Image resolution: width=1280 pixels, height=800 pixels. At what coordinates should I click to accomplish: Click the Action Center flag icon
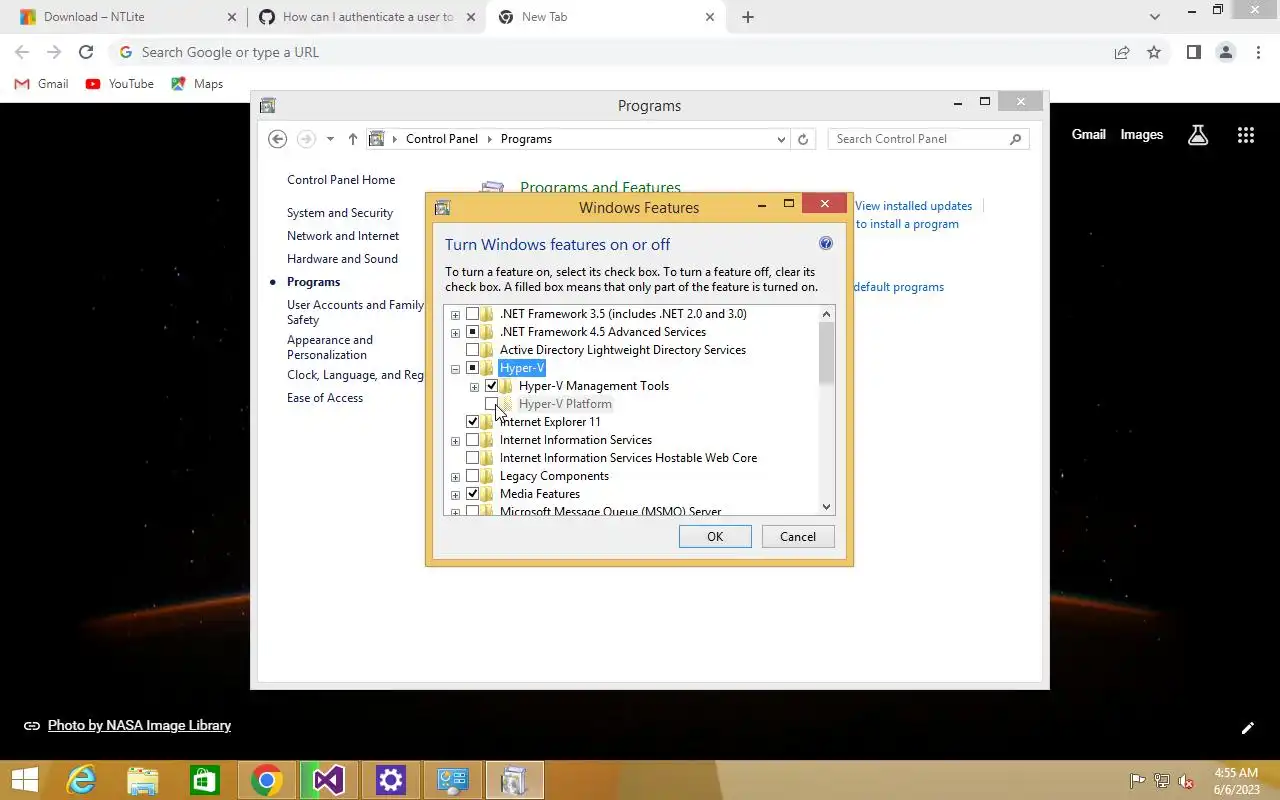click(x=1137, y=781)
